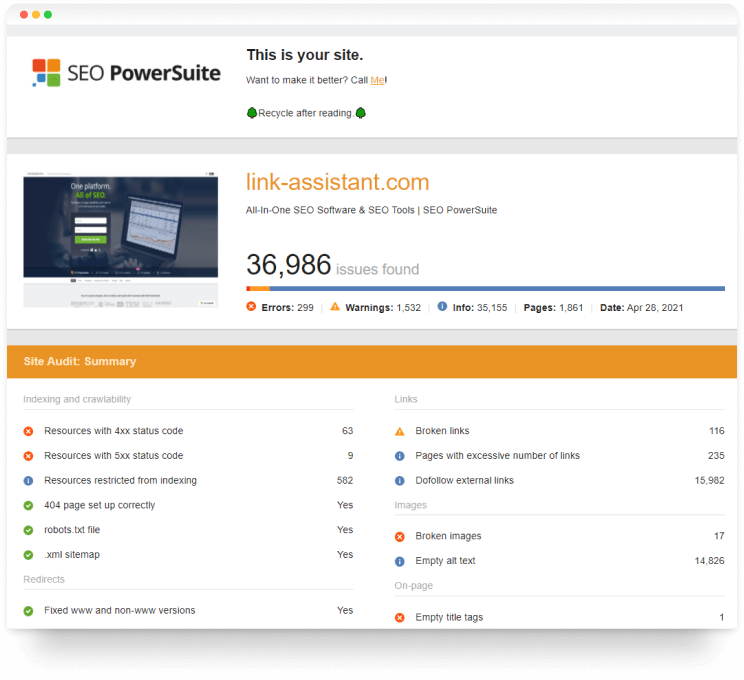Click the SEO PowerSuite logo
The width and height of the screenshot is (744, 680).
pos(126,73)
